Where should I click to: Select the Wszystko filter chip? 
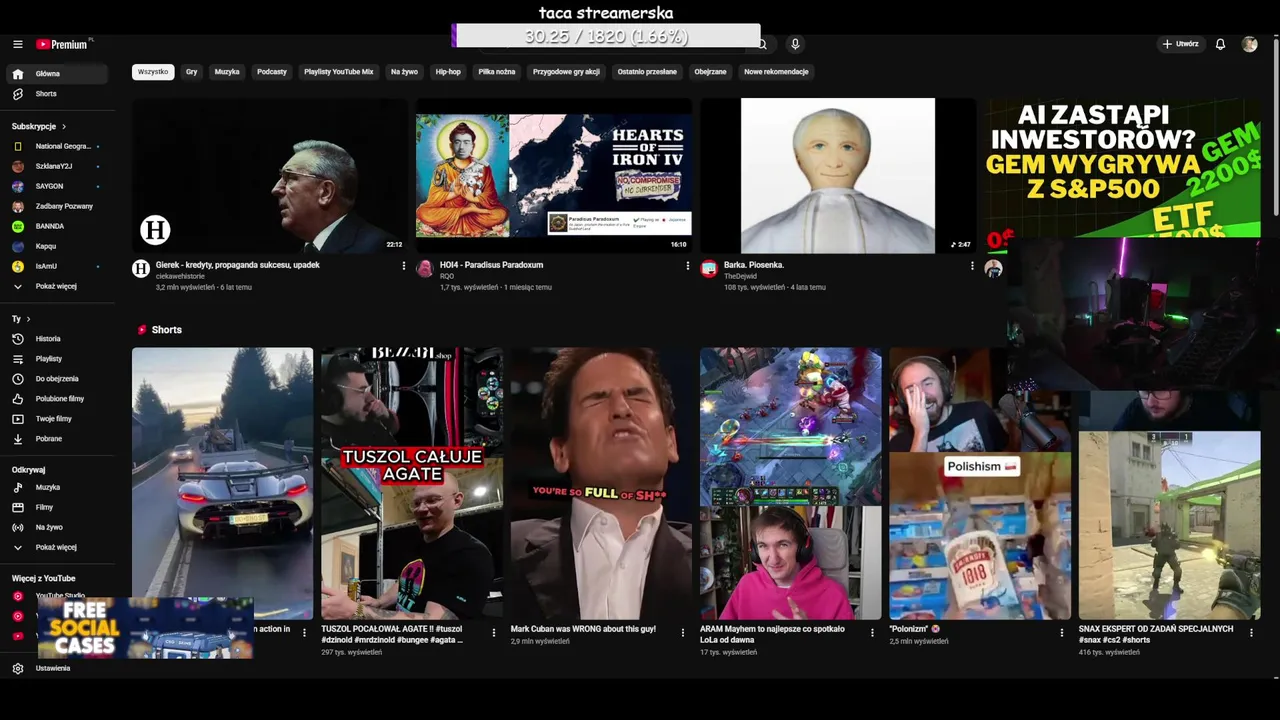pyautogui.click(x=153, y=72)
